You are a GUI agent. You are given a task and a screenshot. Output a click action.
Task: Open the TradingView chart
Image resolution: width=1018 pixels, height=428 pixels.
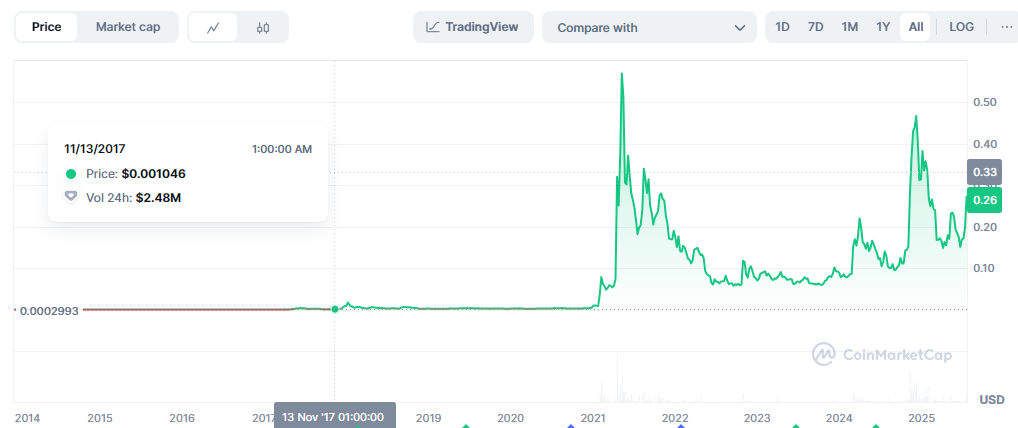473,27
